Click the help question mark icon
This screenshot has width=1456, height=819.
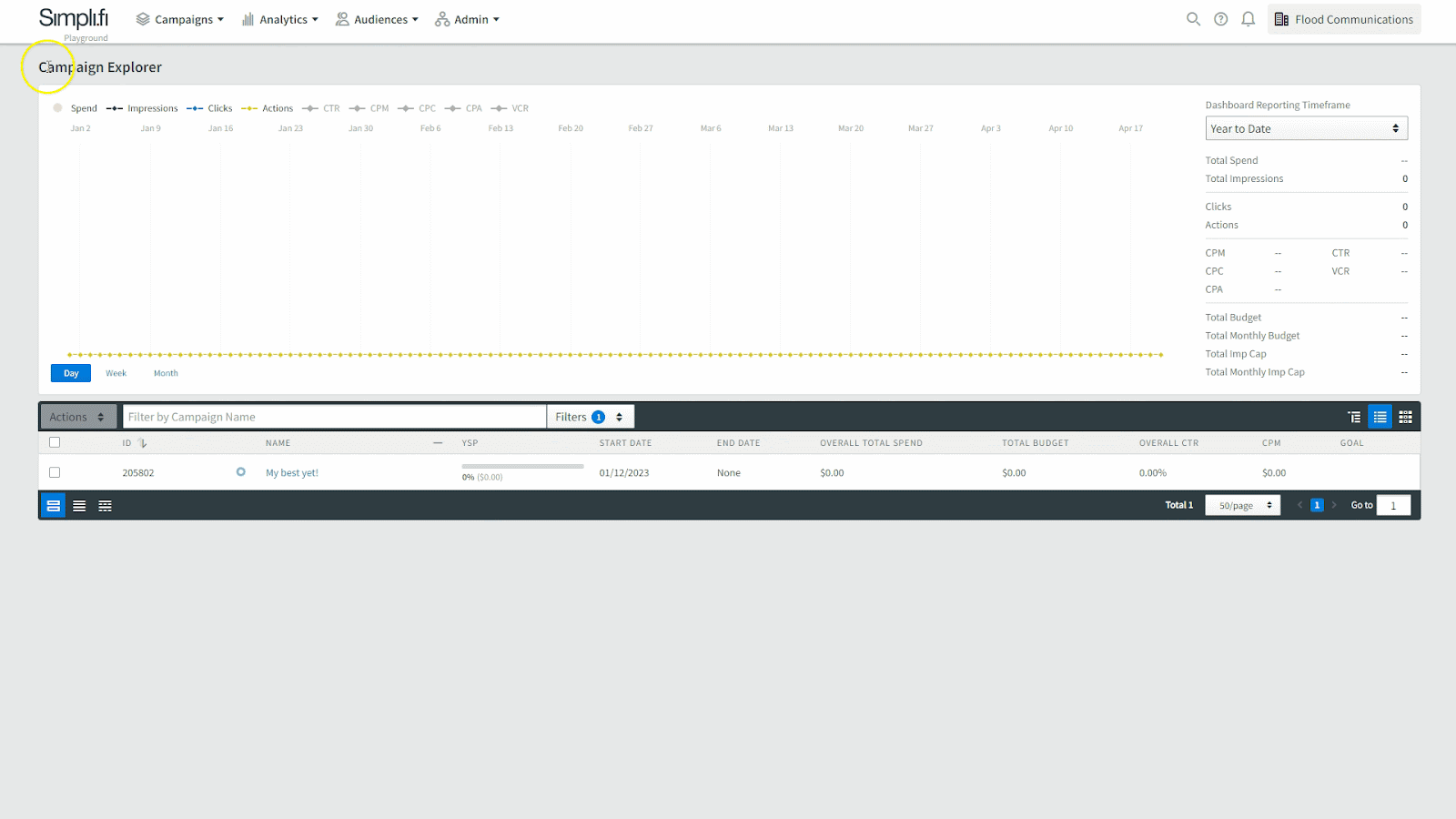[1221, 19]
